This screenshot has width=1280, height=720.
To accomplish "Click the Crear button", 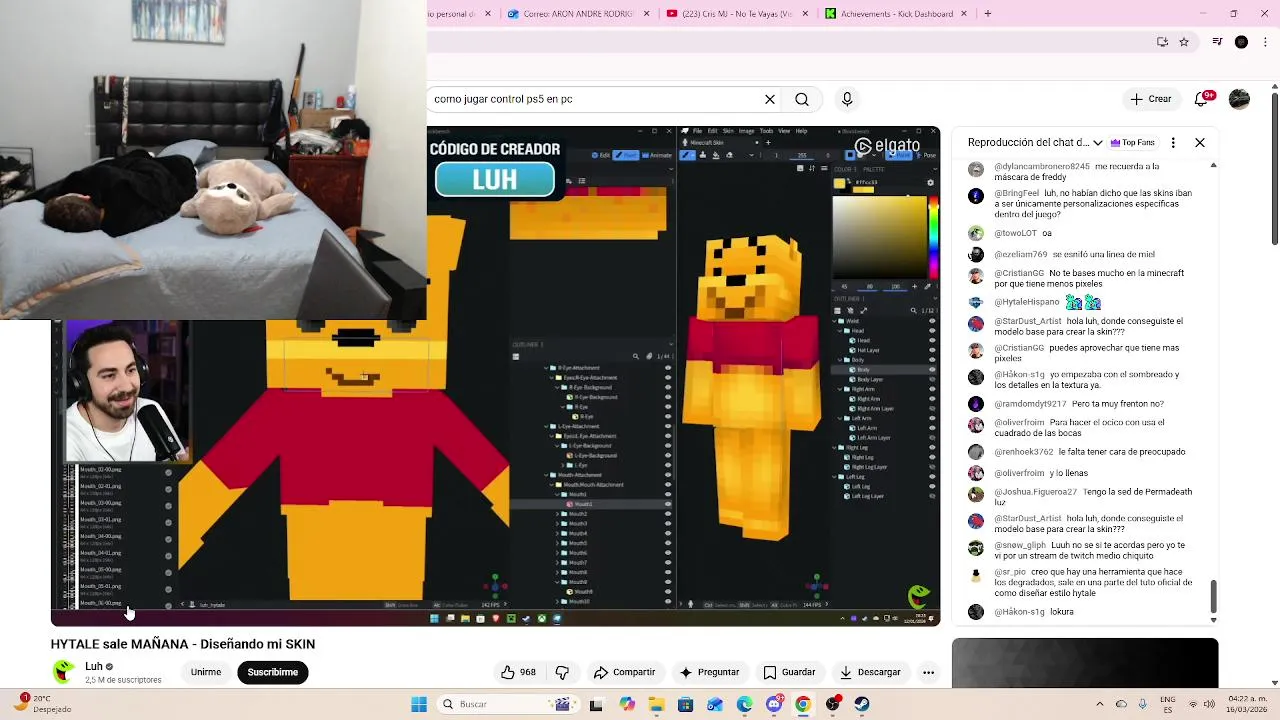I will coord(1151,99).
